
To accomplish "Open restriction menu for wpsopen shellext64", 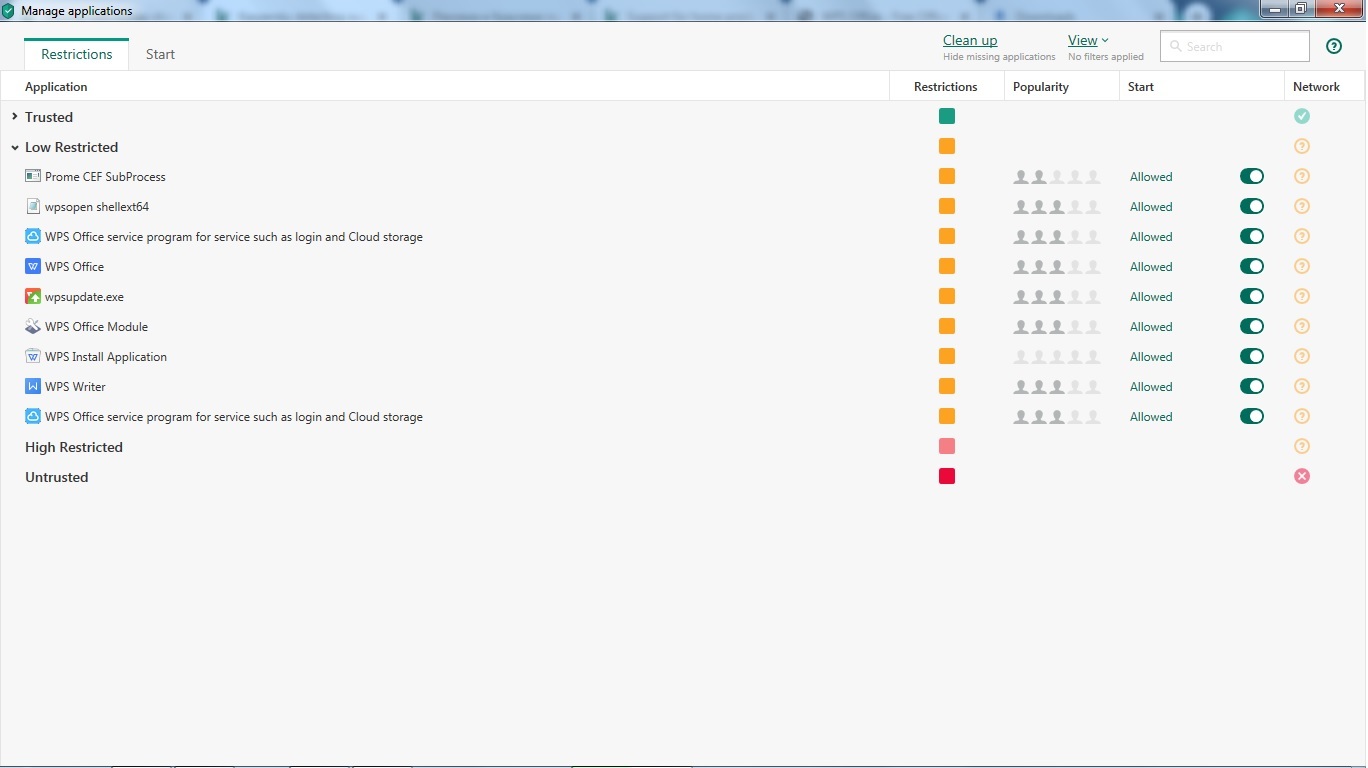I will [x=947, y=206].
